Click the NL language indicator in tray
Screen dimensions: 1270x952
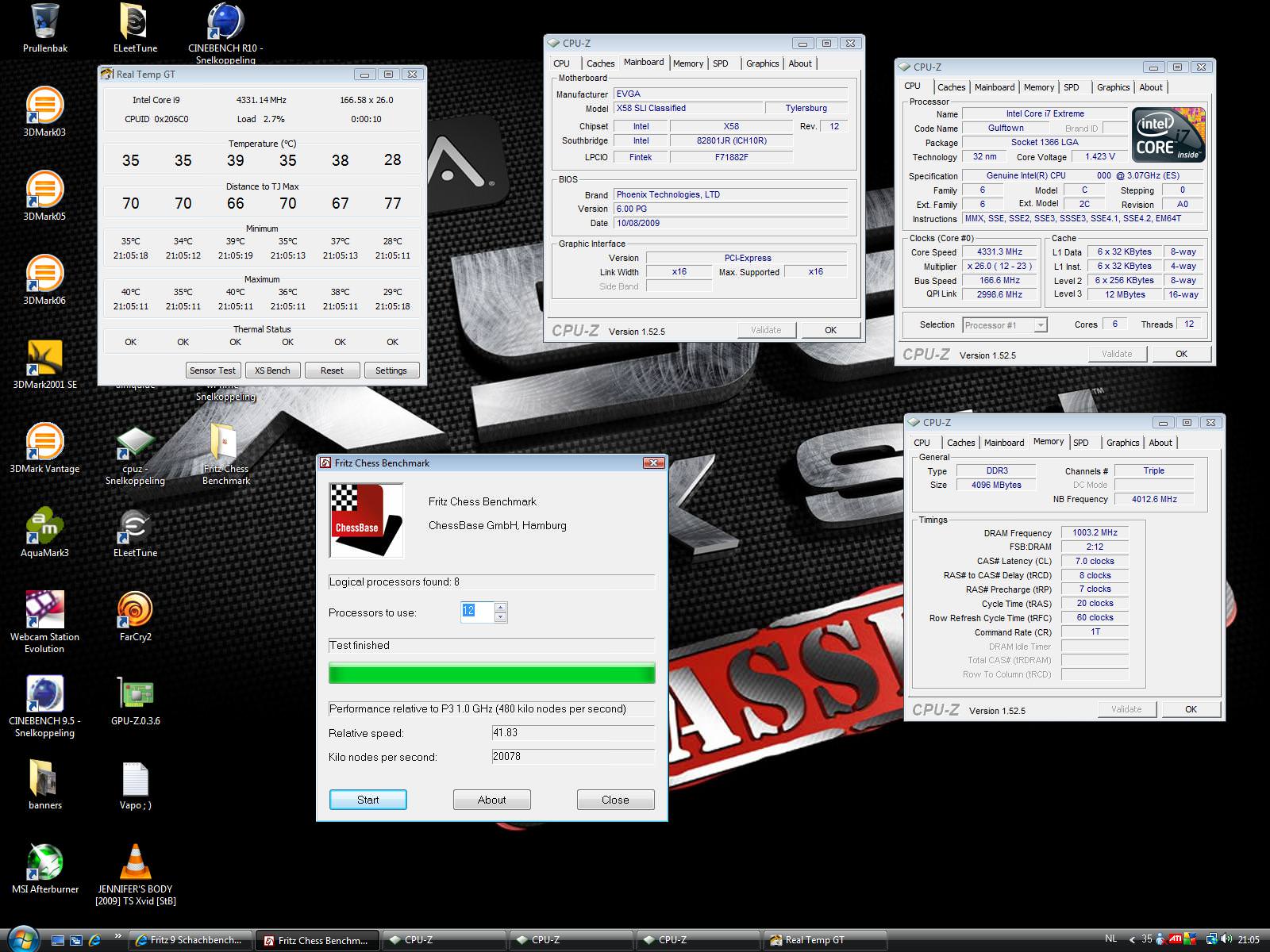(x=1110, y=939)
